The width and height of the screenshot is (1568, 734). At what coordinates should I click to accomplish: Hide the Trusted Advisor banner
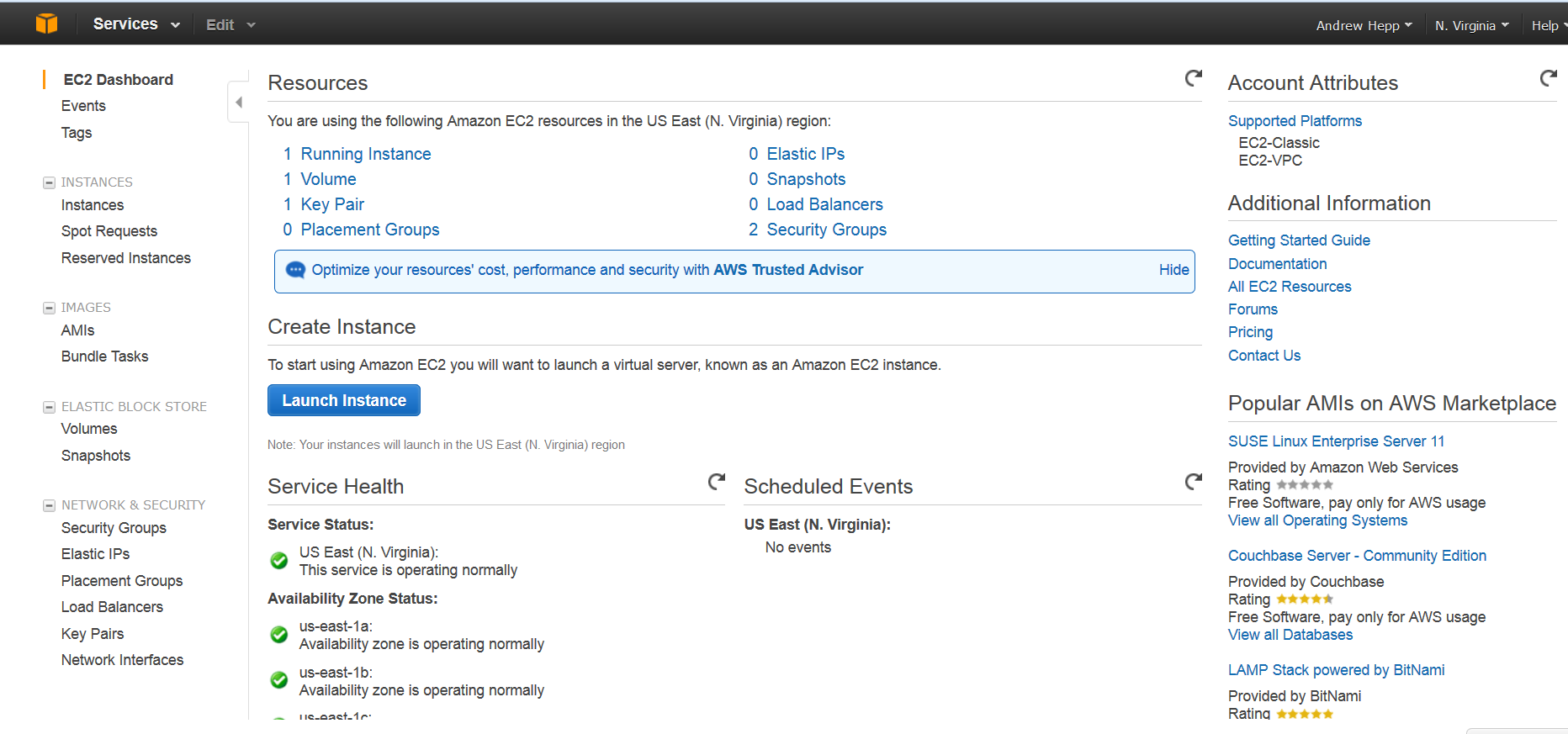pos(1173,270)
